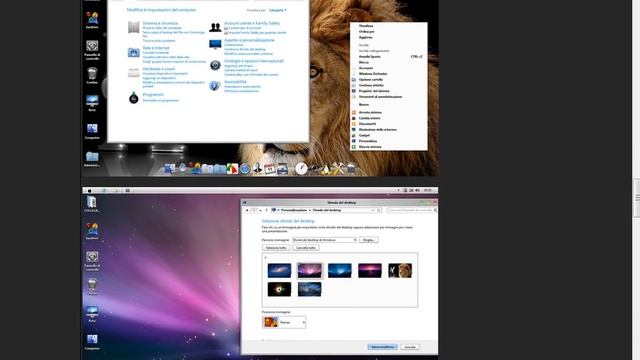Click the back arrow in Sfondo del desktop window
Image resolution: width=640 pixels, height=360 pixels.
point(247,210)
